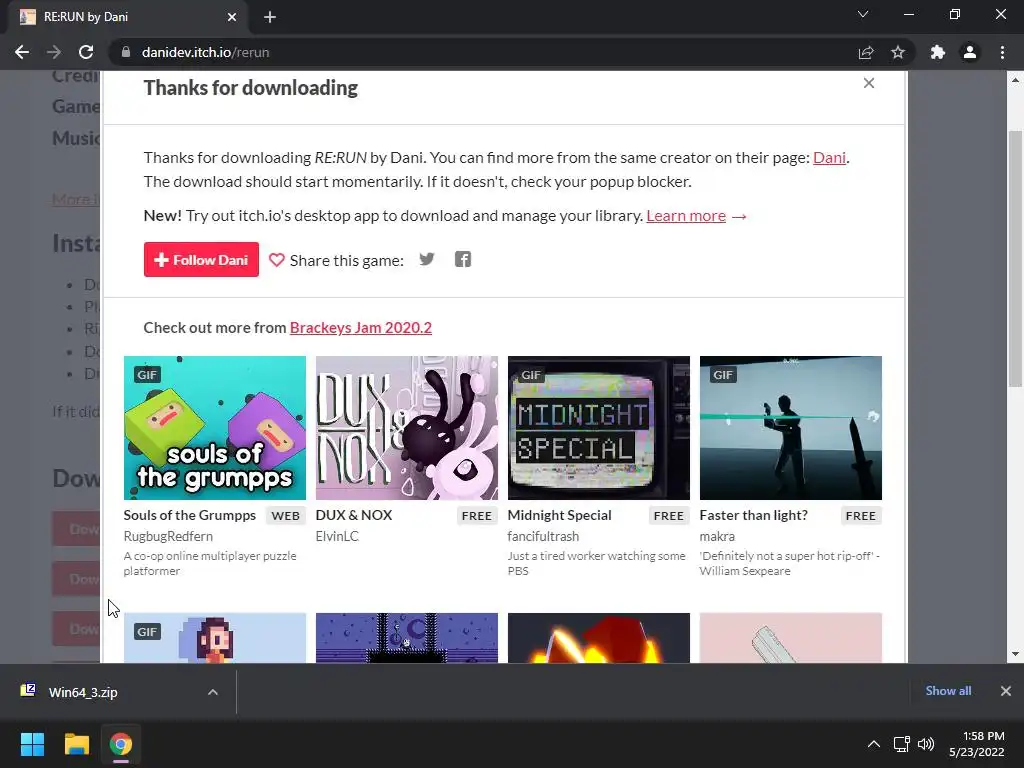Follow Dani with the red button
The height and width of the screenshot is (768, 1024).
coord(201,259)
